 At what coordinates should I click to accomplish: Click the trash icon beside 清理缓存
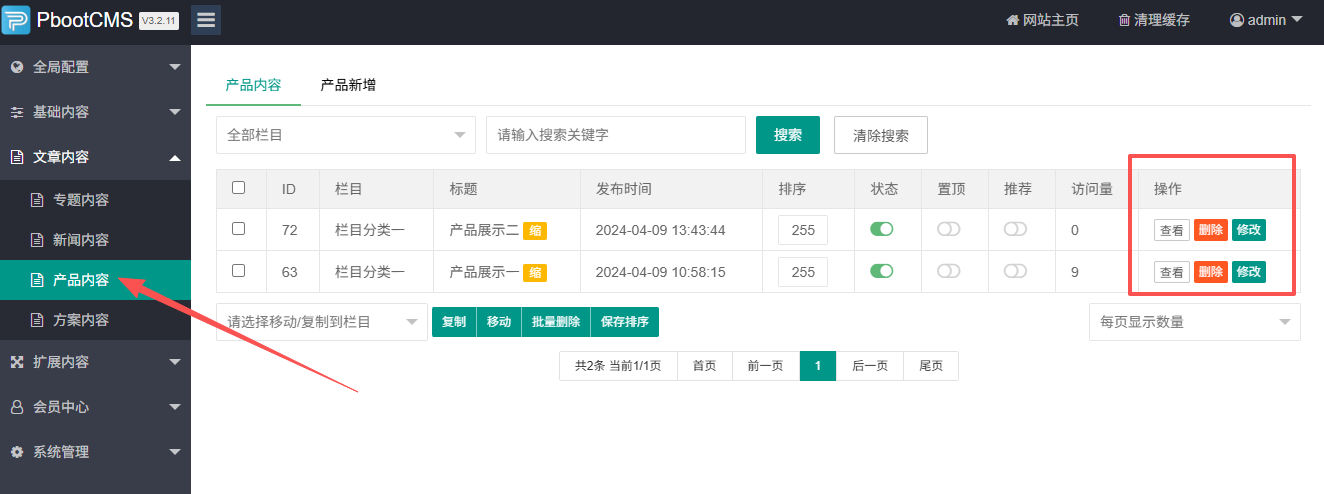[1124, 20]
